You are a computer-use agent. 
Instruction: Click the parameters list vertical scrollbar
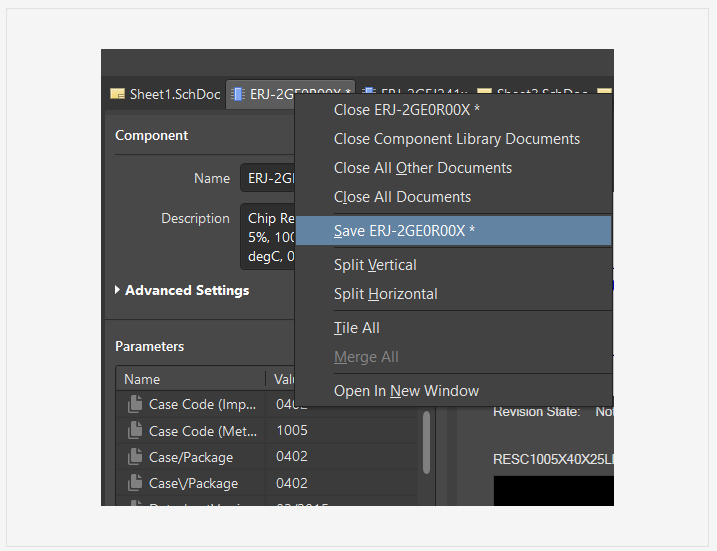point(426,442)
